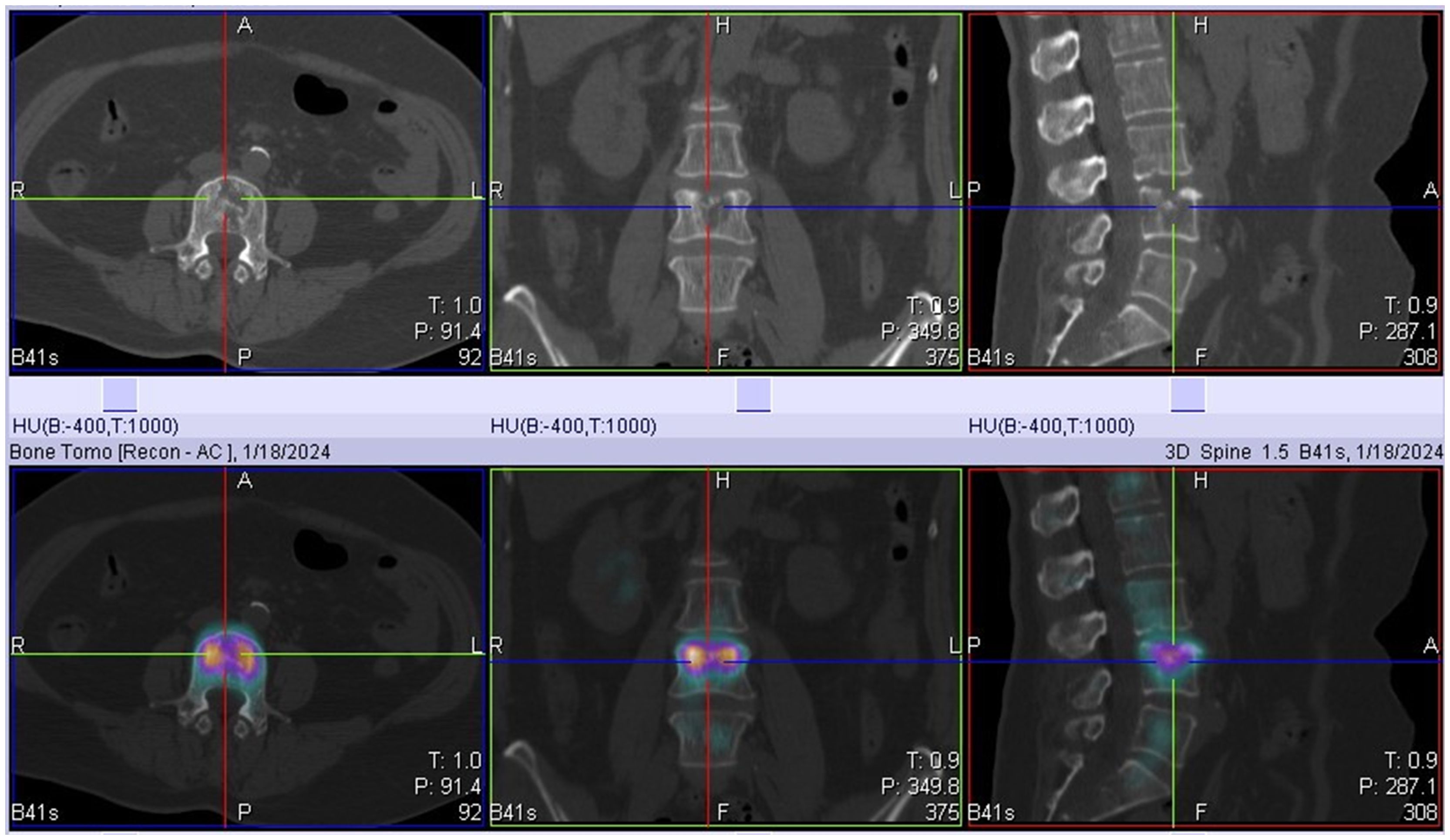Click the 'H' head marker in top coronal CT view
The height and width of the screenshot is (840, 1450).
click(x=723, y=26)
